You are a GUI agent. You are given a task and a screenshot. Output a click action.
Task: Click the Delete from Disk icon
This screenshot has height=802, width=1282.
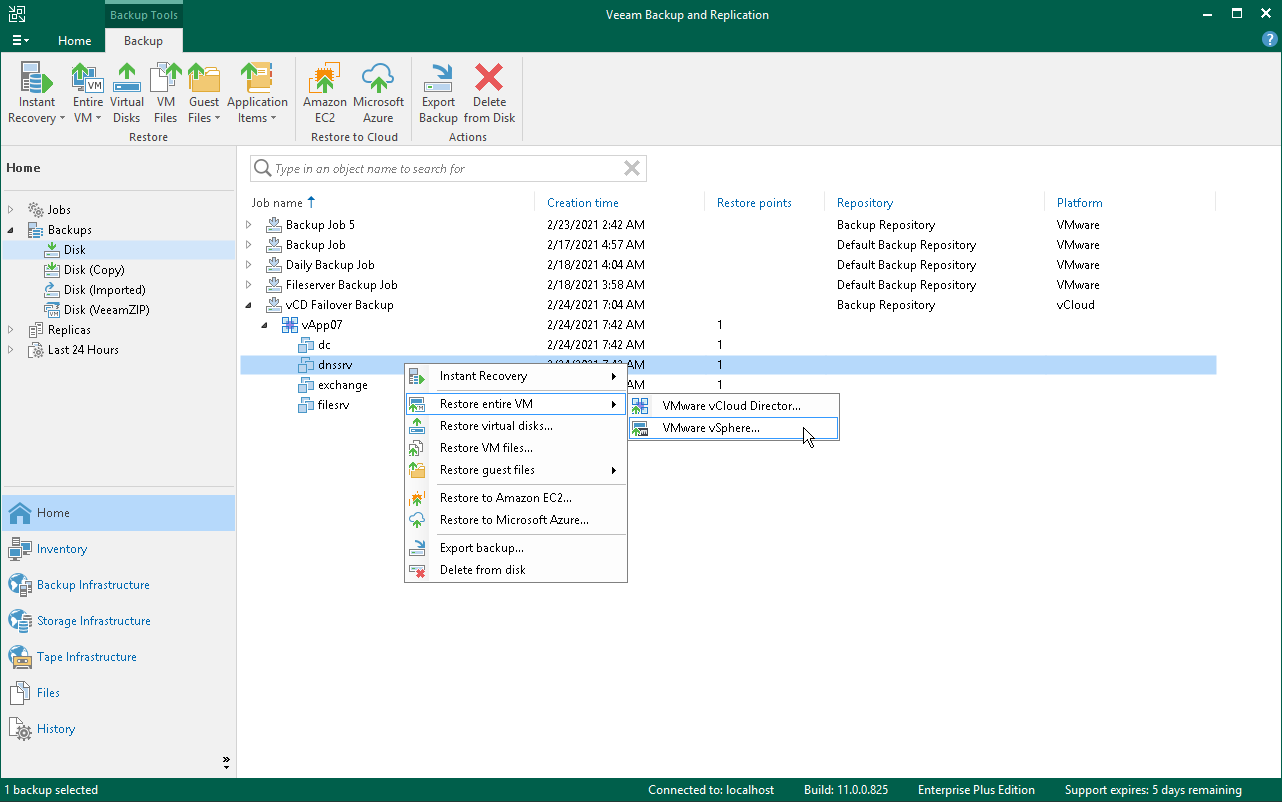(x=489, y=90)
